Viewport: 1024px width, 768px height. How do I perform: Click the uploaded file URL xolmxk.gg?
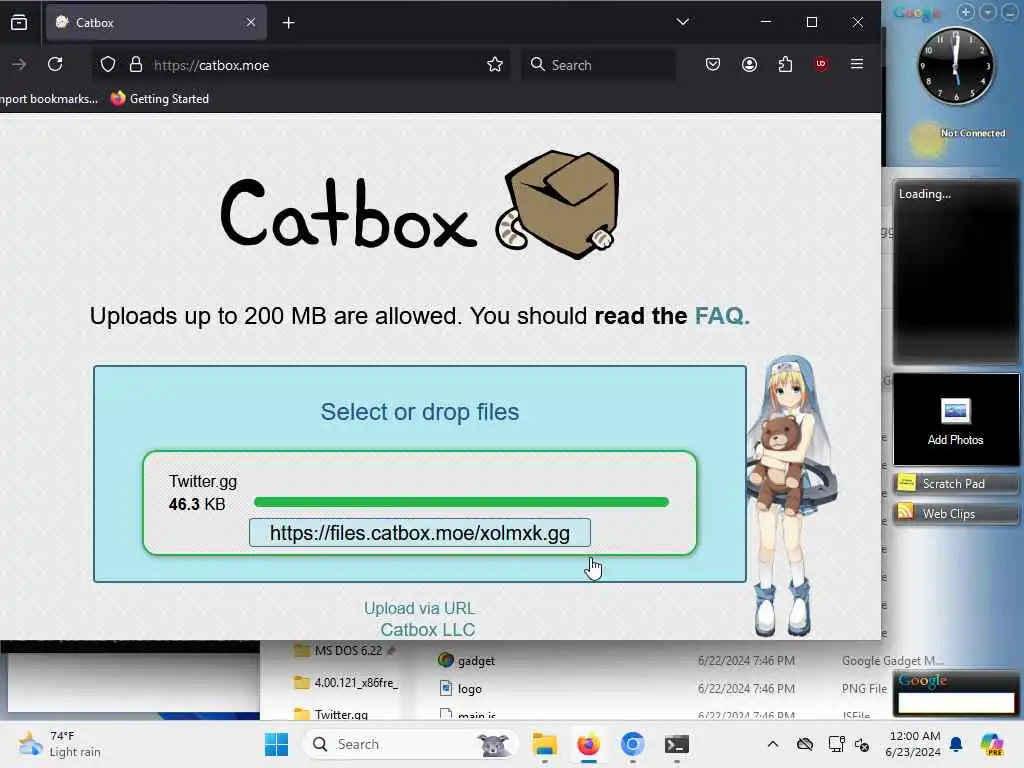[x=419, y=533]
